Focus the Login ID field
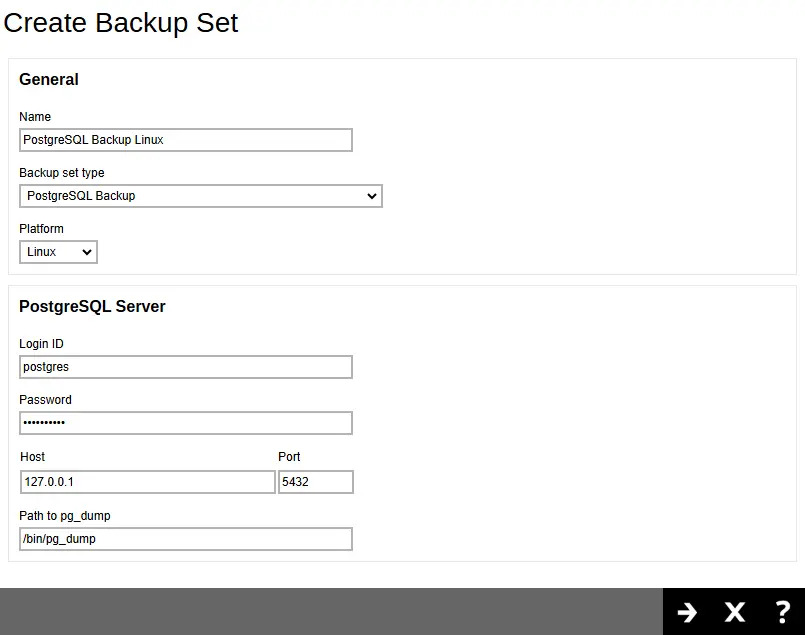This screenshot has height=635, width=805. pyautogui.click(x=186, y=367)
